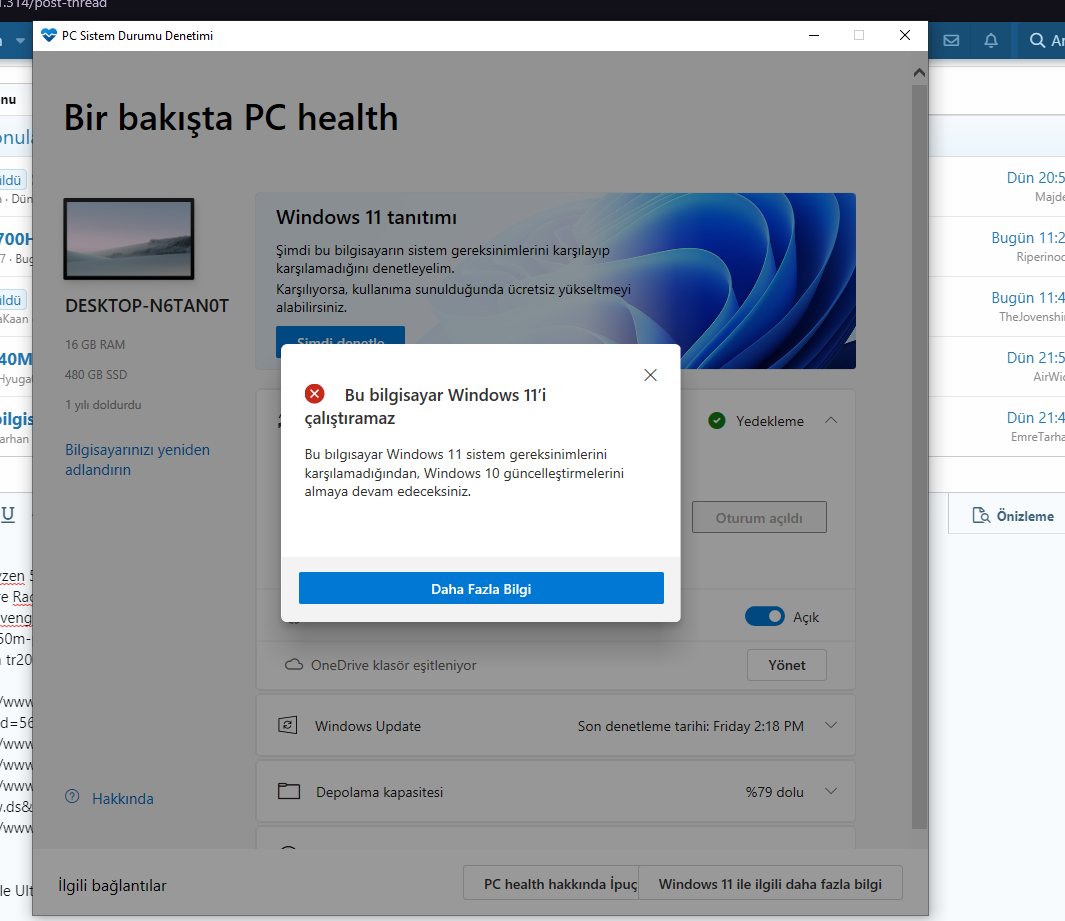The width and height of the screenshot is (1065, 921).
Task: Expand the Windows Update section
Action: coord(831,725)
